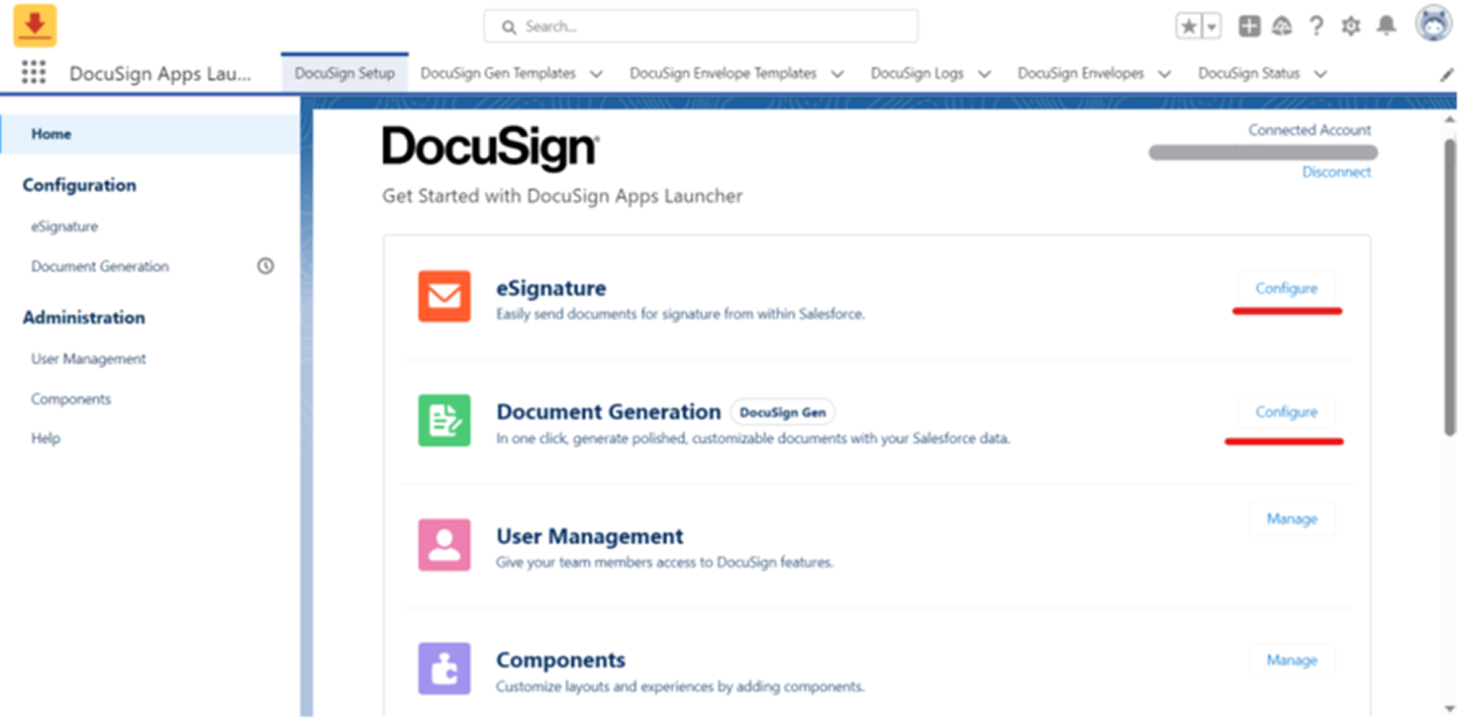Click the green Document Generation icon
Screen dimensions: 1458x718
444,420
